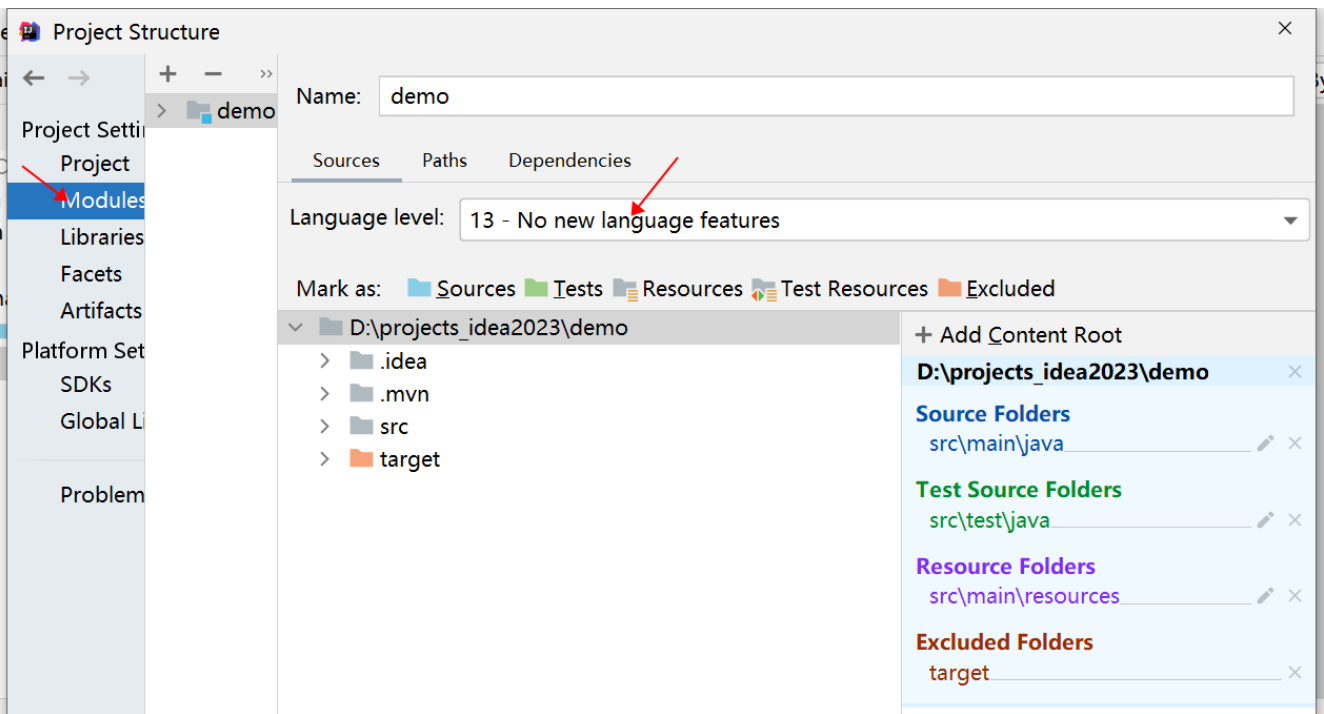Image resolution: width=1324 pixels, height=714 pixels.
Task: Unexclude the target folder with X
Action: click(1295, 673)
